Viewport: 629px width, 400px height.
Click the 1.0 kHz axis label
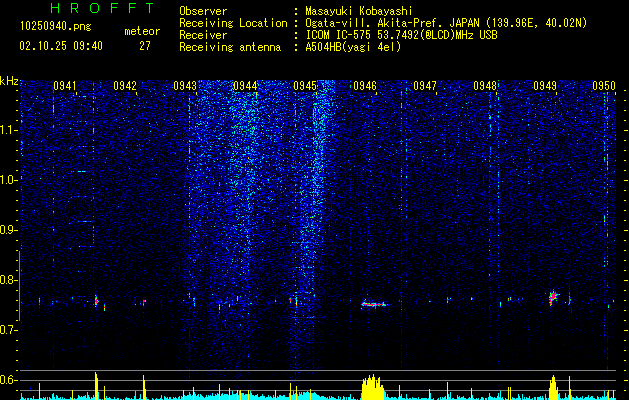(x=7, y=180)
